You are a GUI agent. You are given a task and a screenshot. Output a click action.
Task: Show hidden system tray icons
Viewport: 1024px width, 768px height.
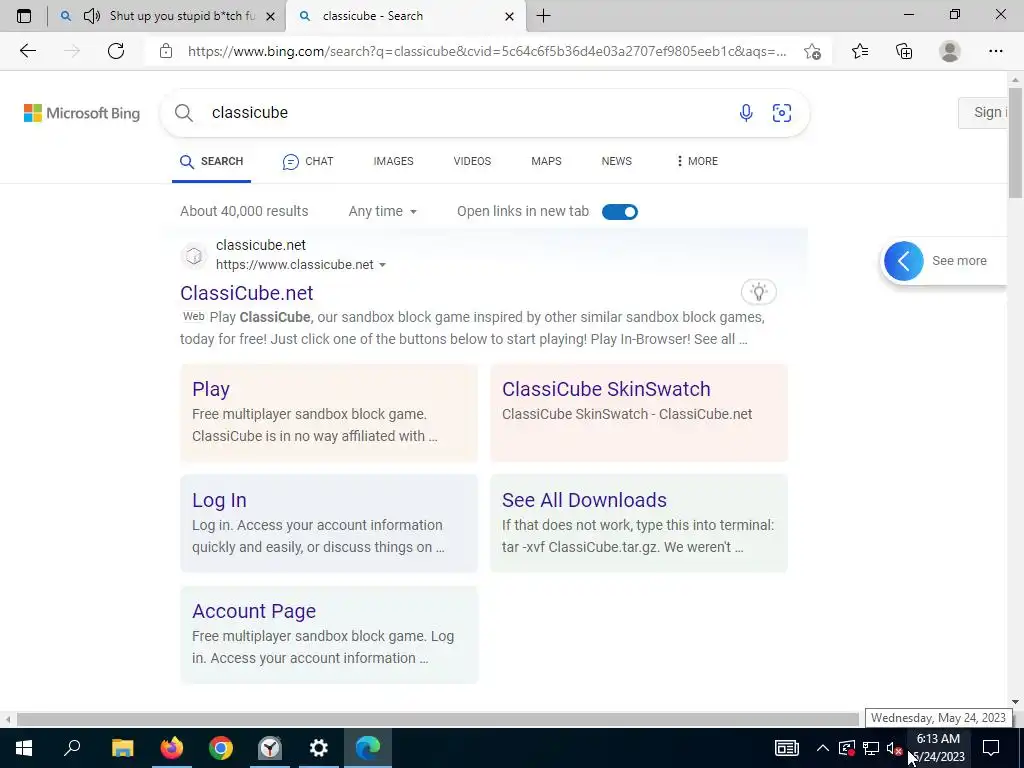point(823,748)
